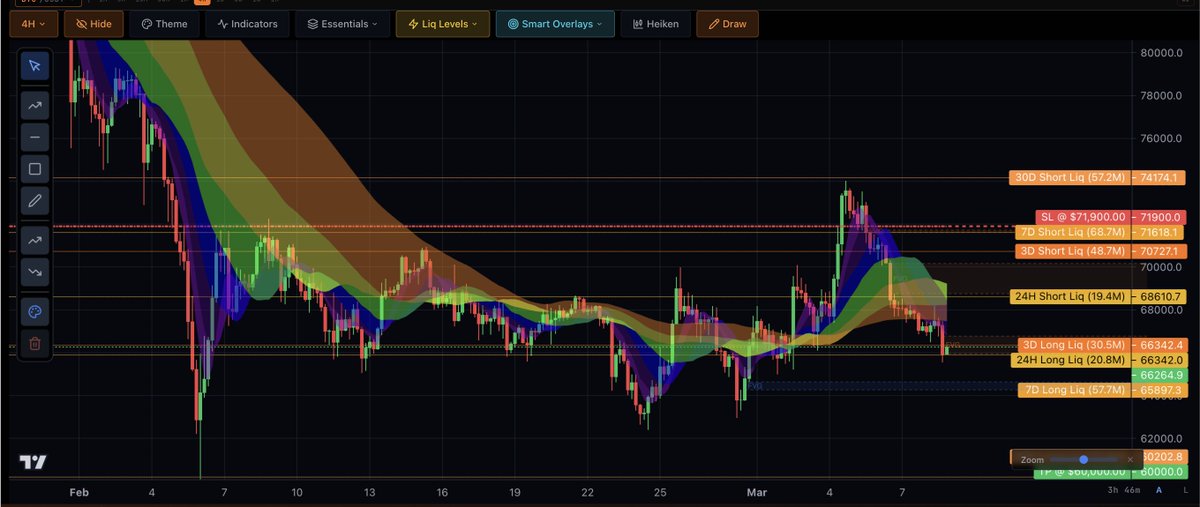Activate the Draw button
Image resolution: width=1200 pixels, height=507 pixels.
(x=727, y=23)
